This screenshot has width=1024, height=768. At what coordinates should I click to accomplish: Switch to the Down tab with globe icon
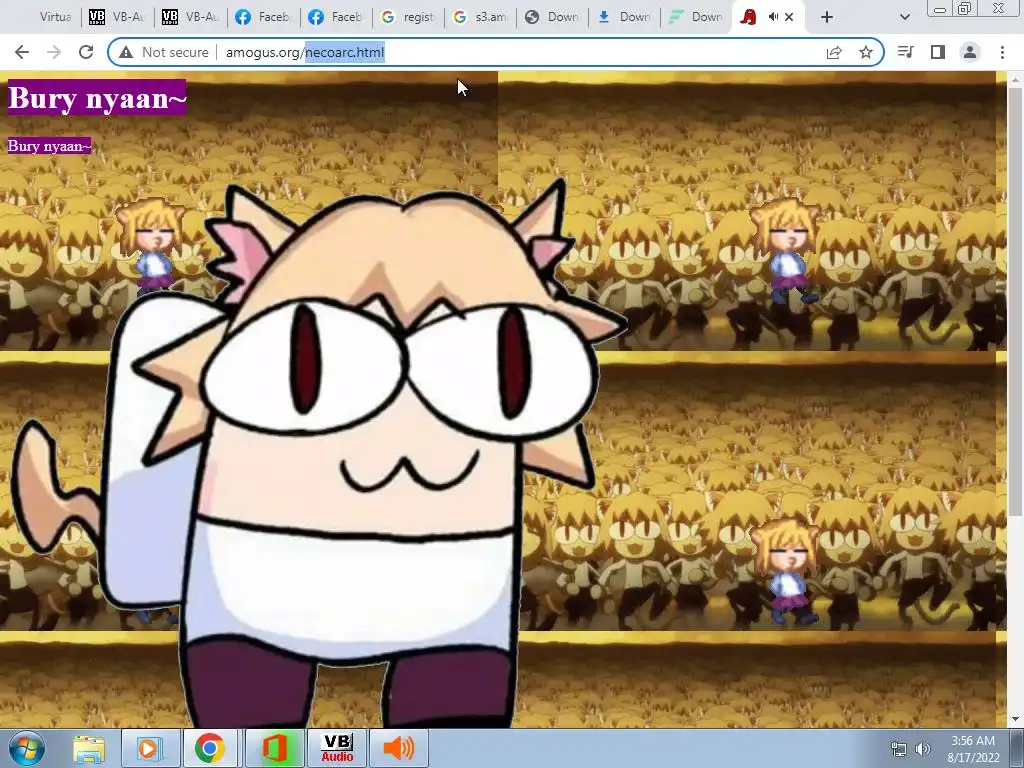(552, 17)
